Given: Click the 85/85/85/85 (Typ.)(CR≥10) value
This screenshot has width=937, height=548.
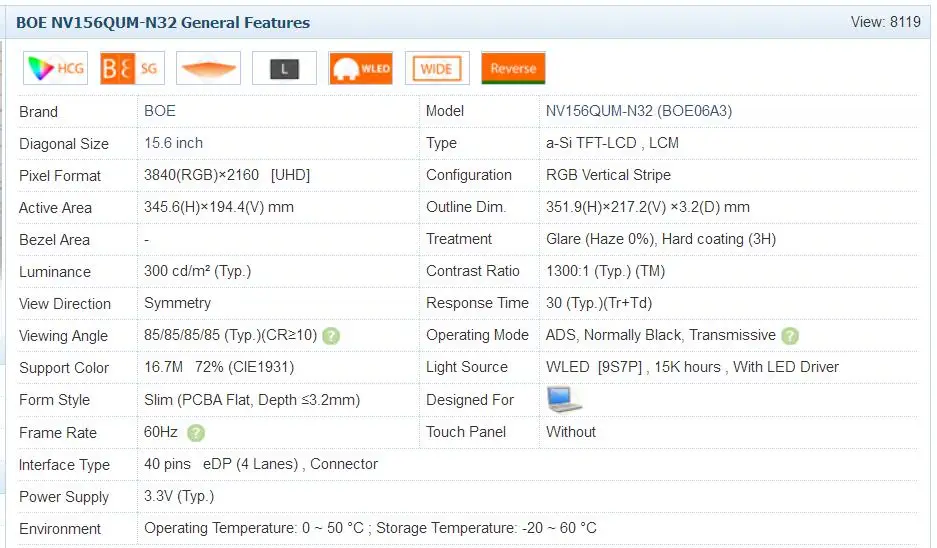Looking at the screenshot, I should 231,335.
